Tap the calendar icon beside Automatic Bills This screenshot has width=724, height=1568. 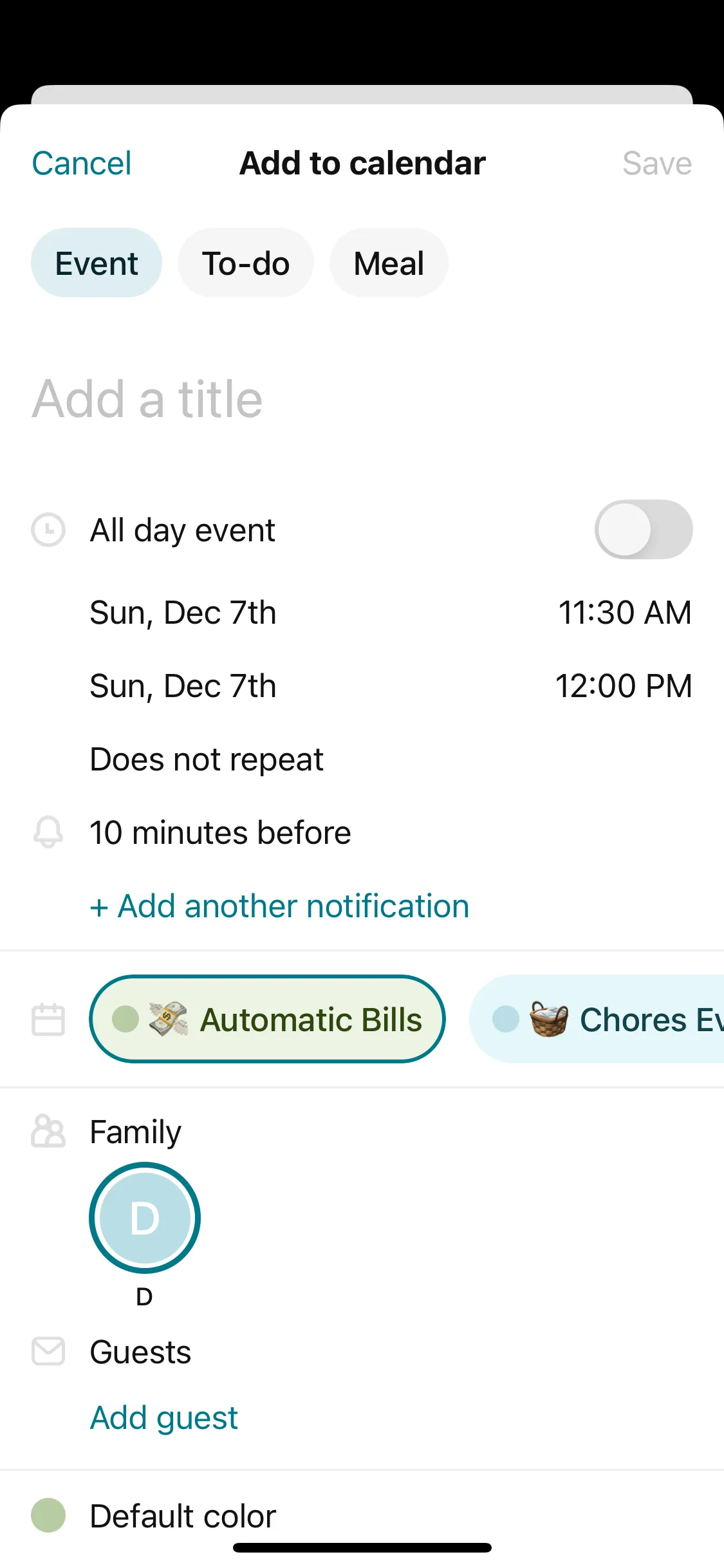coord(48,1020)
